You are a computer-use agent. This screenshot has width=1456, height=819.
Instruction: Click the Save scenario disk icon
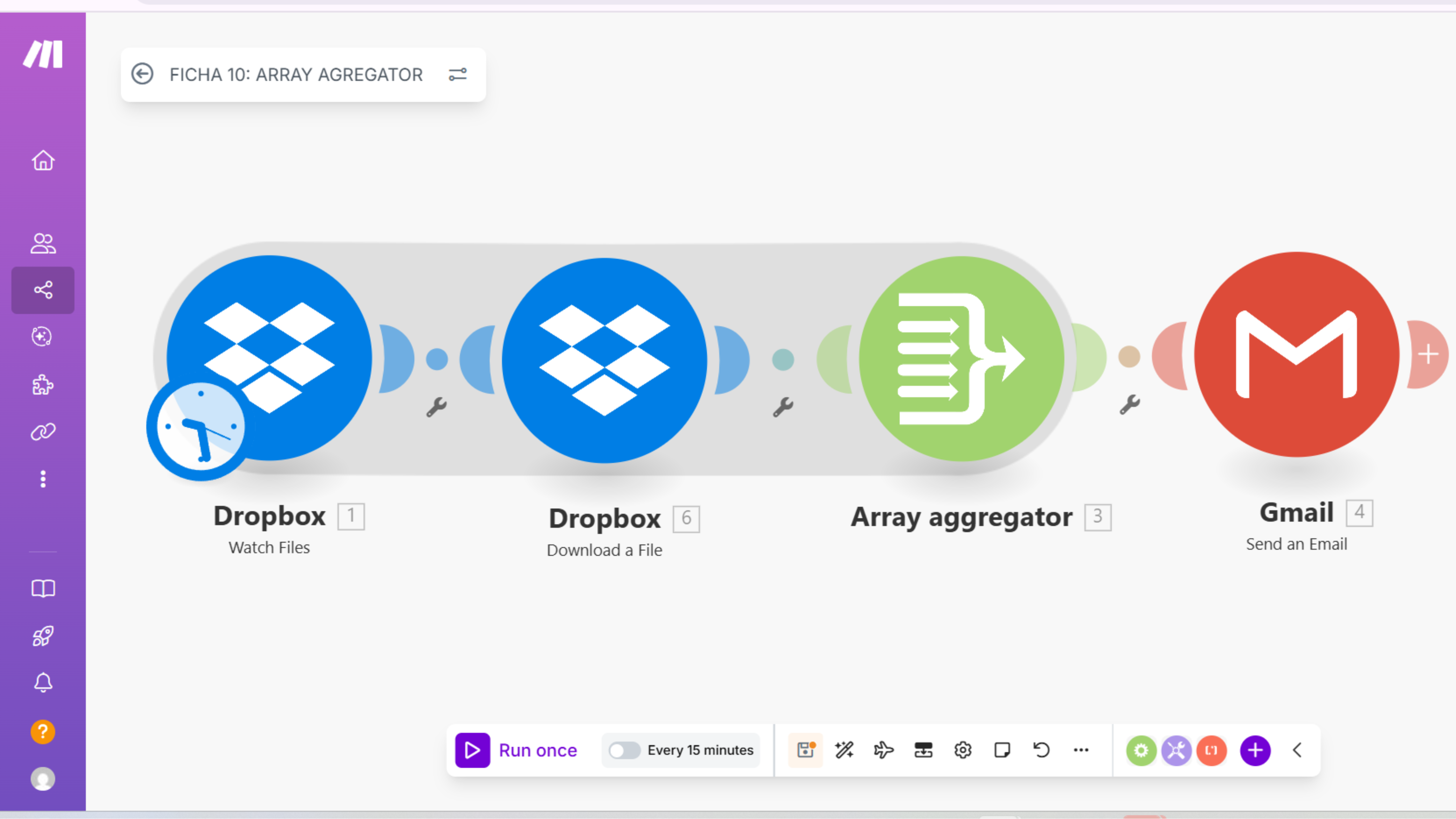[805, 750]
